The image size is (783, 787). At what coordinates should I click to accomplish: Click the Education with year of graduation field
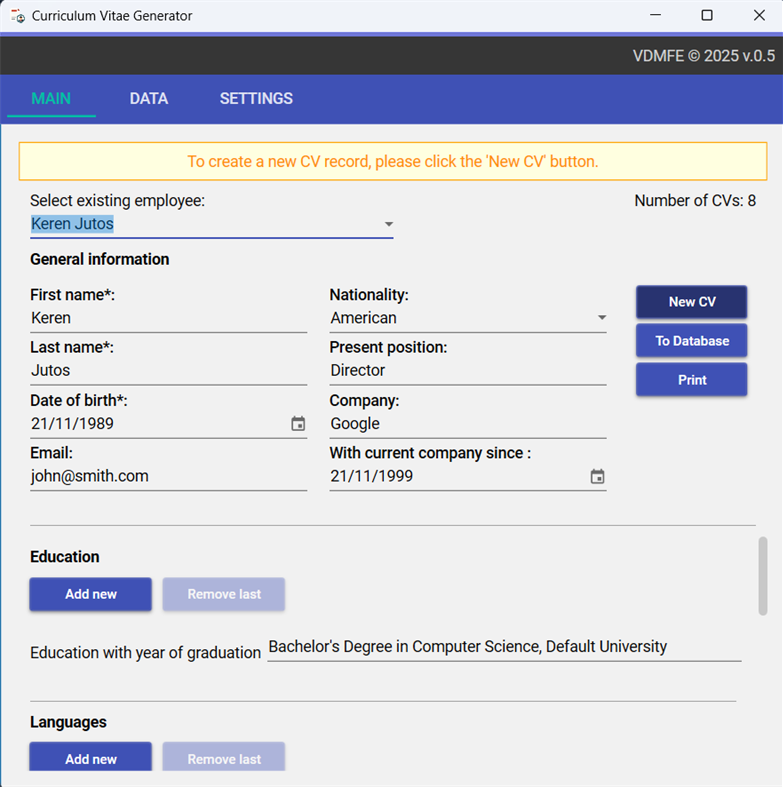[x=504, y=647]
